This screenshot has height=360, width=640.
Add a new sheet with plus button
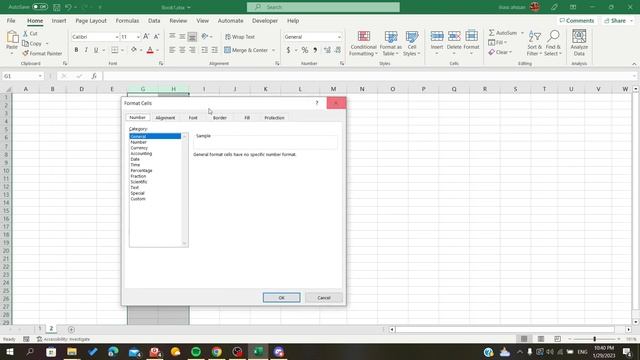coord(71,329)
